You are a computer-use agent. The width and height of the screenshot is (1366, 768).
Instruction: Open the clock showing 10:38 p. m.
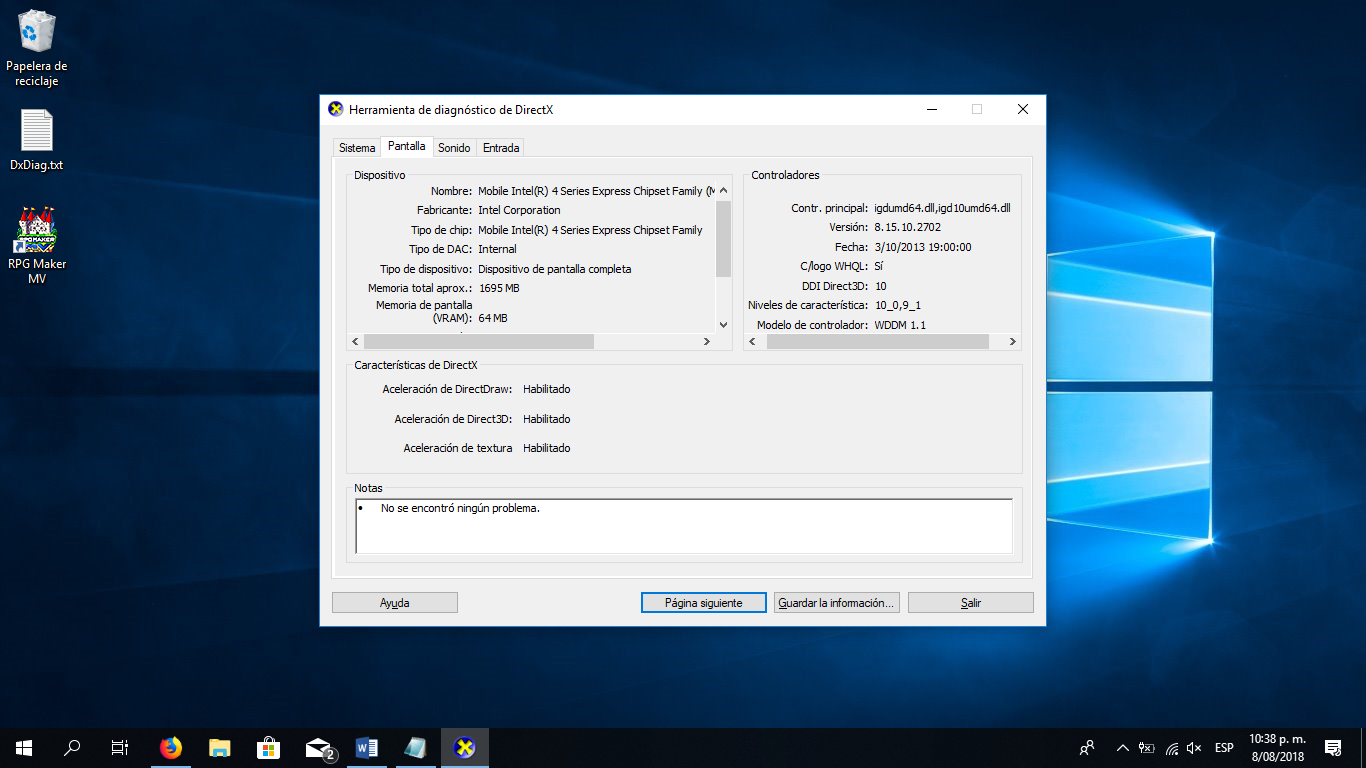pos(1277,747)
